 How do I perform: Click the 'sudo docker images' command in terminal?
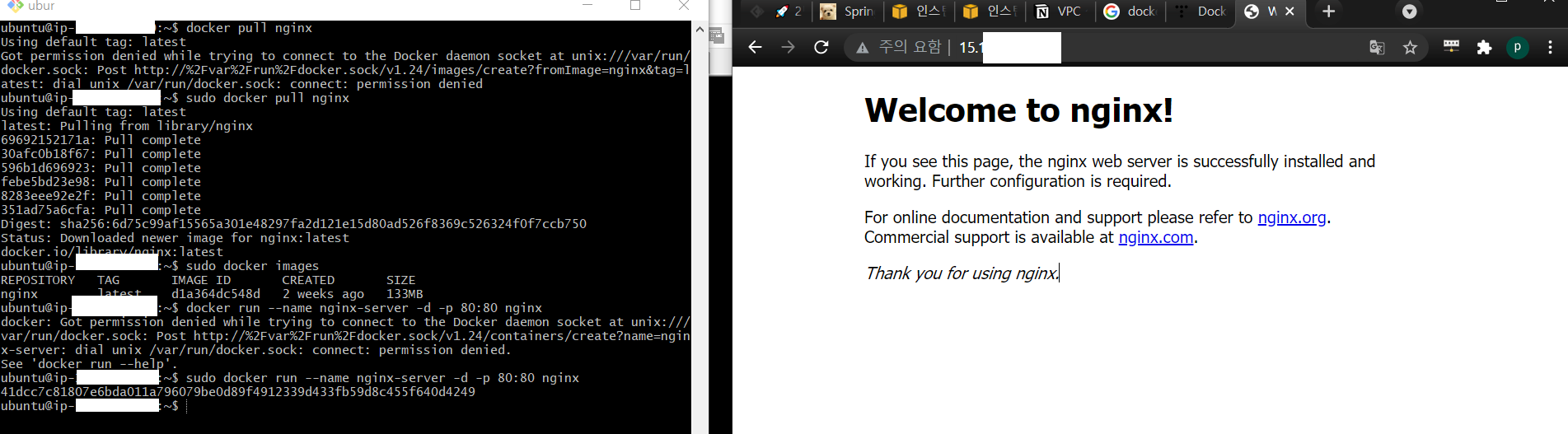click(252, 266)
